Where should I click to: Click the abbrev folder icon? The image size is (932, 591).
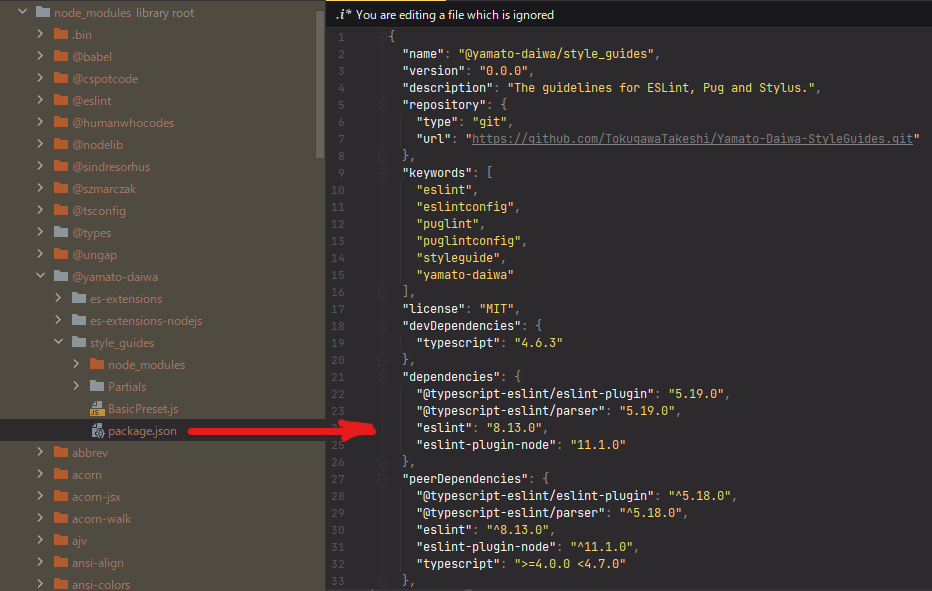pyautogui.click(x=61, y=452)
